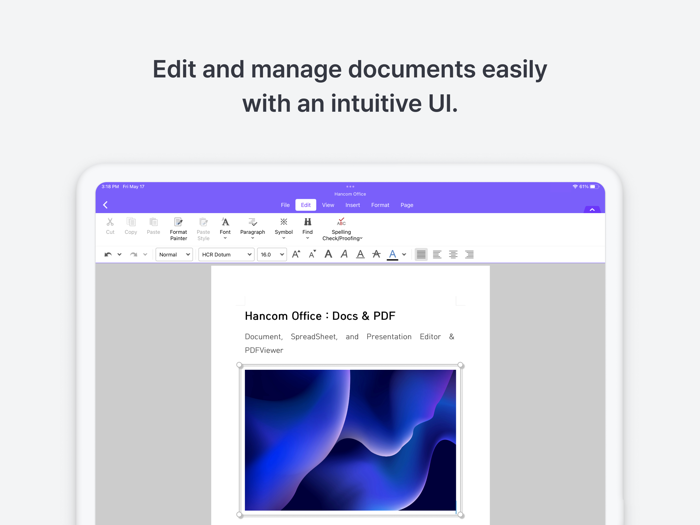
Task: Decrease font size with the A-down icon
Action: [x=312, y=254]
